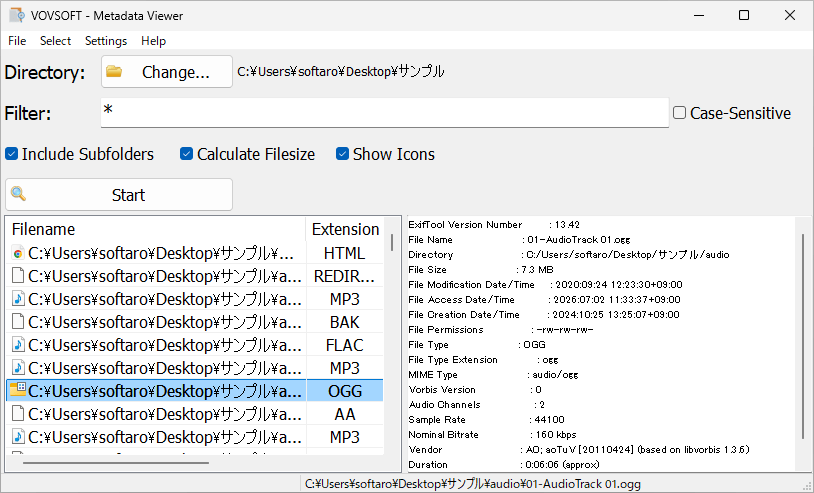Screen dimensions: 814x493
Task: Click the status bar file path
Action: 472,484
